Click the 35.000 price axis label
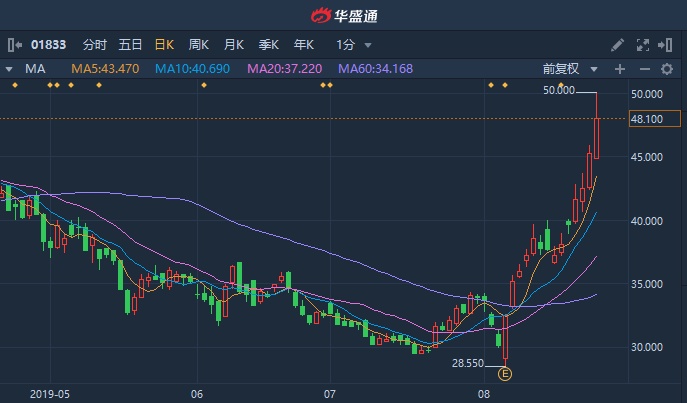Image resolution: width=687 pixels, height=403 pixels. 647,284
